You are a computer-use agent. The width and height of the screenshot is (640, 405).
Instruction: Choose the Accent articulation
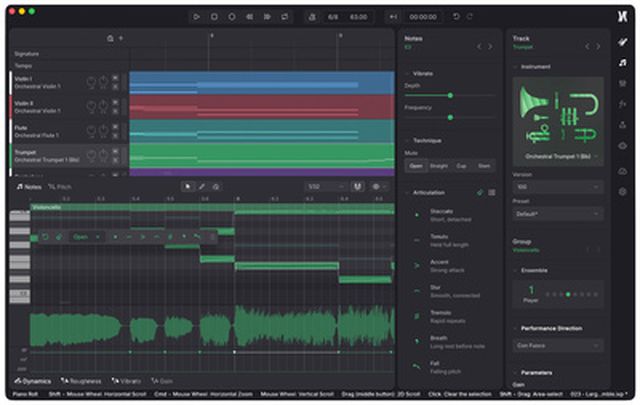[449, 266]
